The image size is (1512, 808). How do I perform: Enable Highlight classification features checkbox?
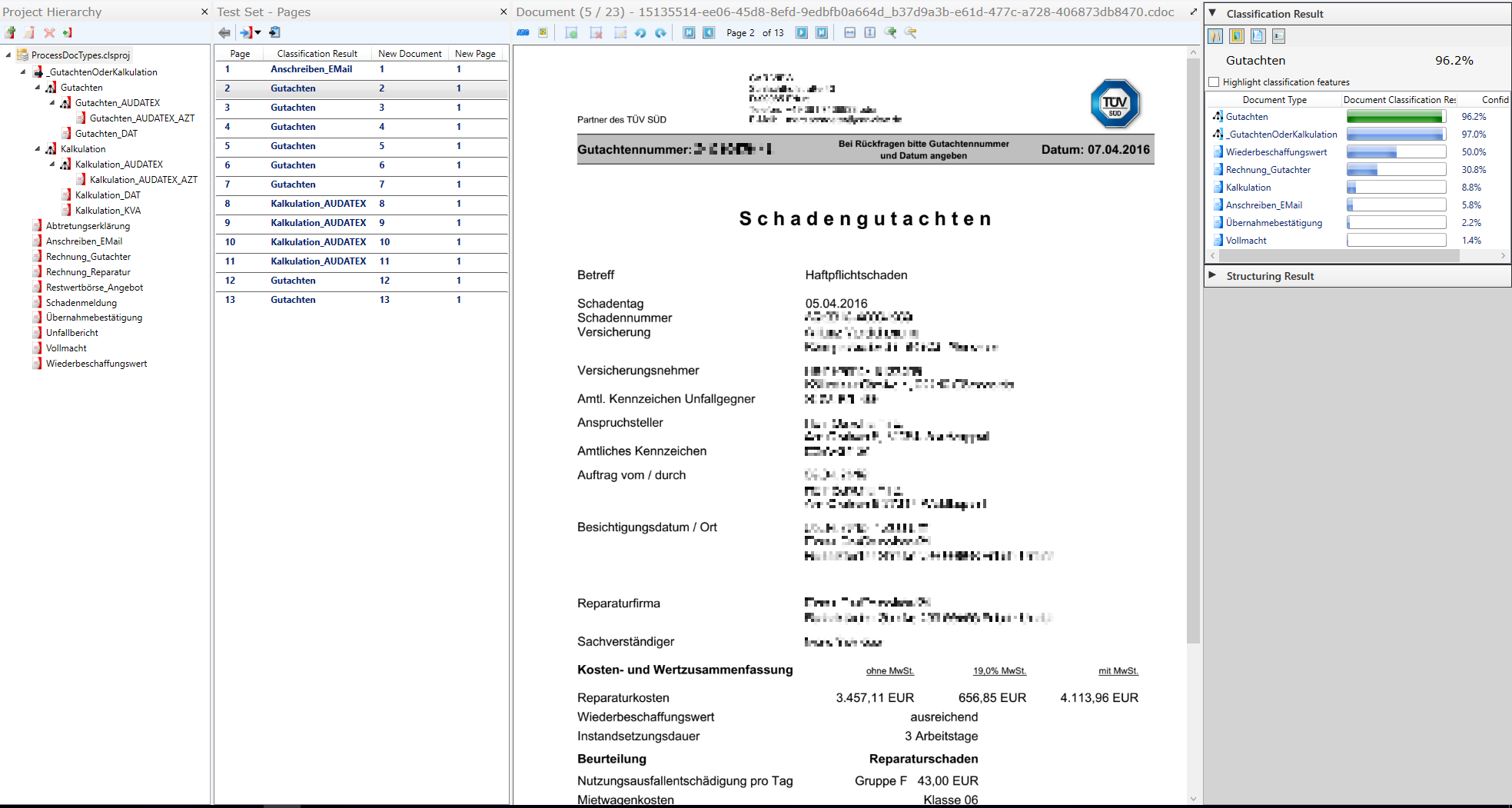pyautogui.click(x=1214, y=82)
